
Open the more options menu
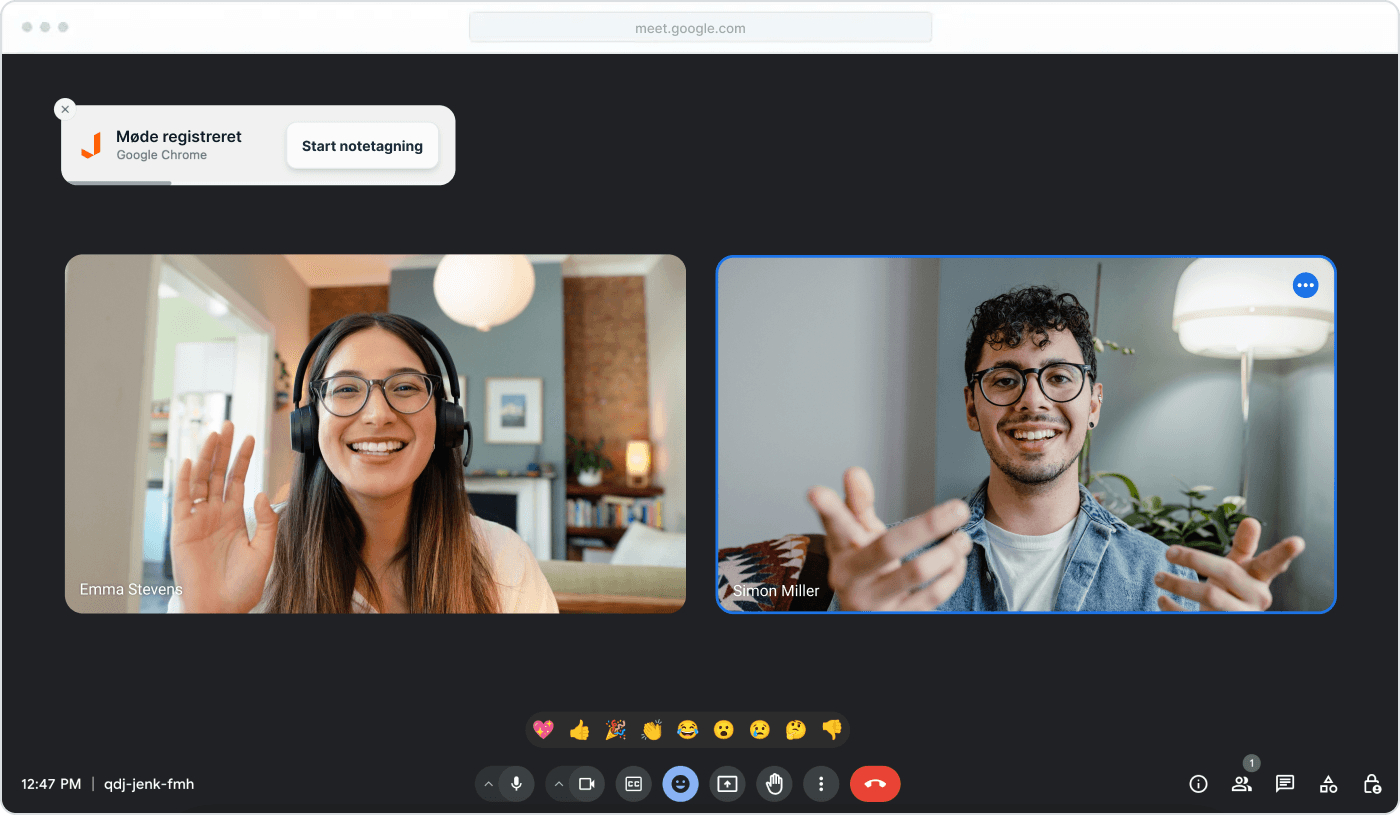point(821,784)
